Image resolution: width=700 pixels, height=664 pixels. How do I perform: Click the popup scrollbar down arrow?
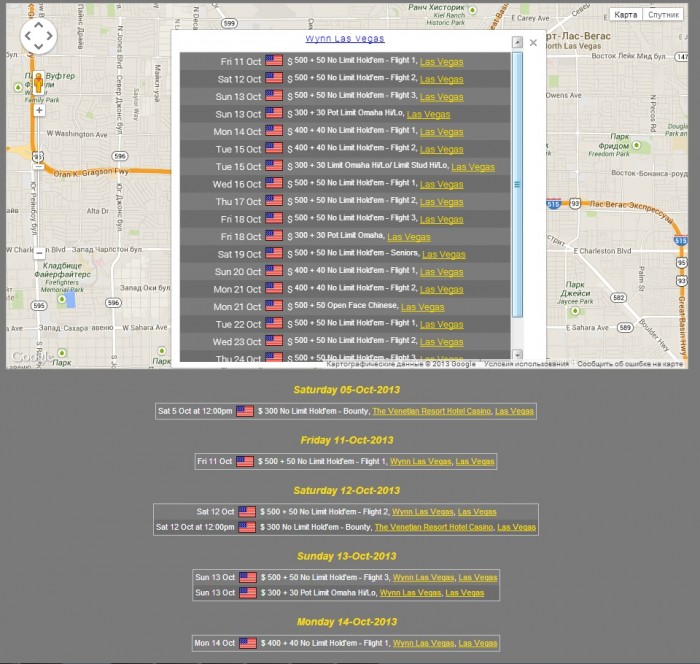(517, 355)
